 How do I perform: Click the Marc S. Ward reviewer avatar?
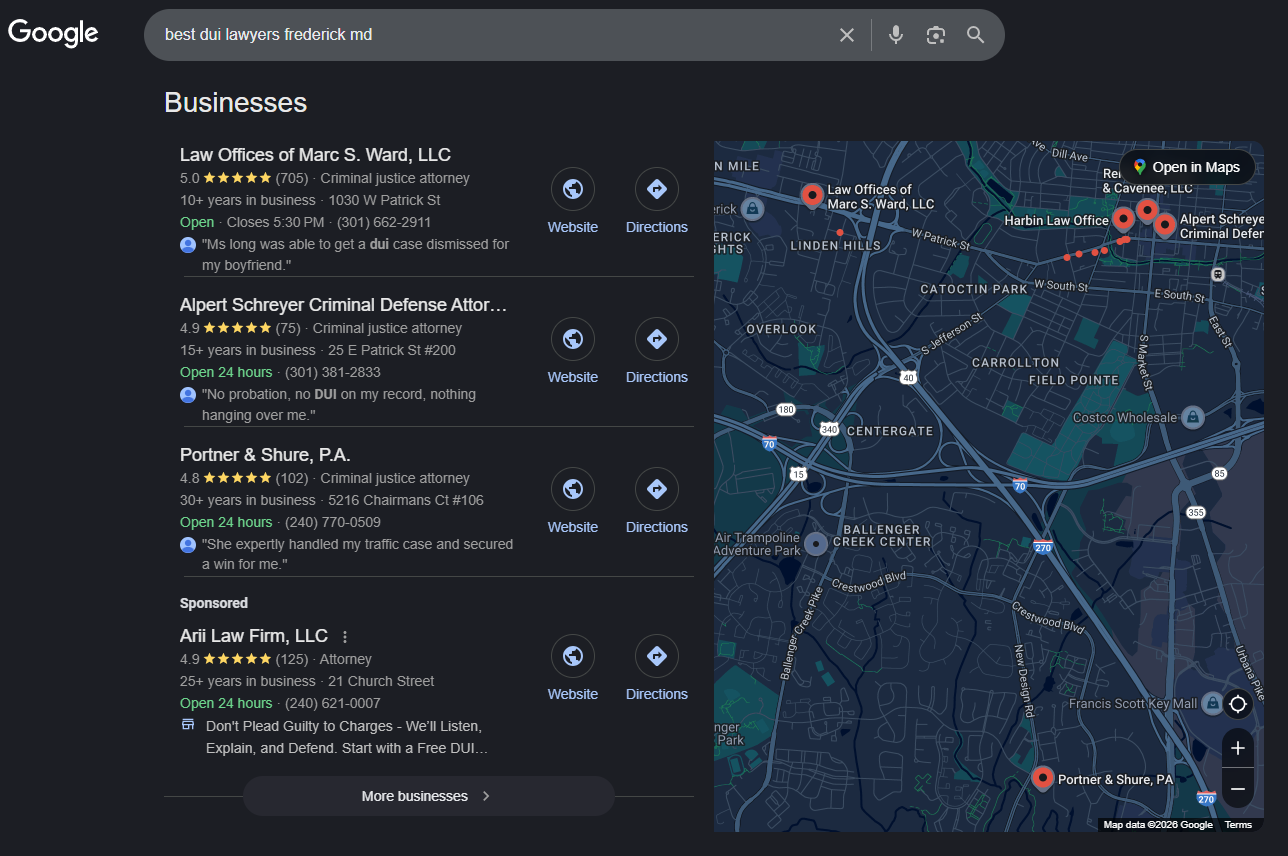tap(188, 245)
